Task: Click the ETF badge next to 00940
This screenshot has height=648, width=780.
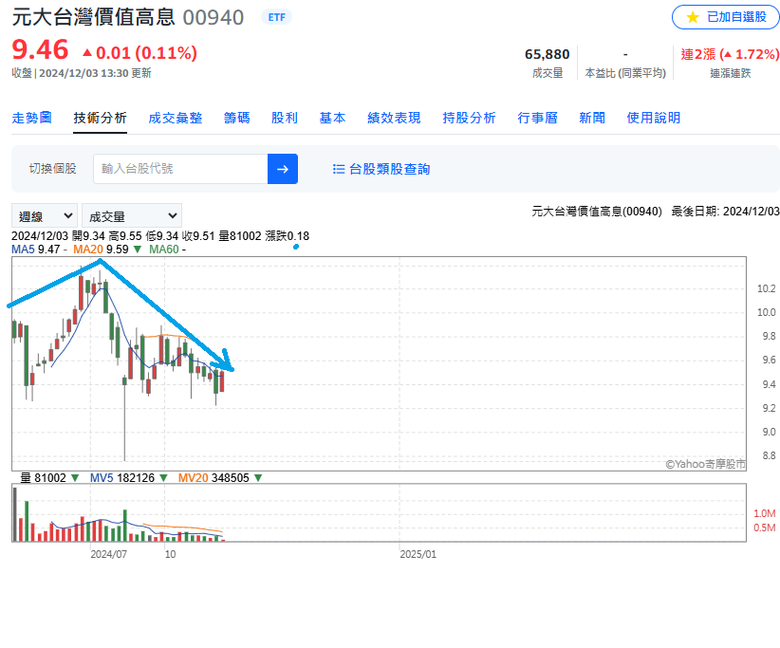Action: tap(277, 17)
